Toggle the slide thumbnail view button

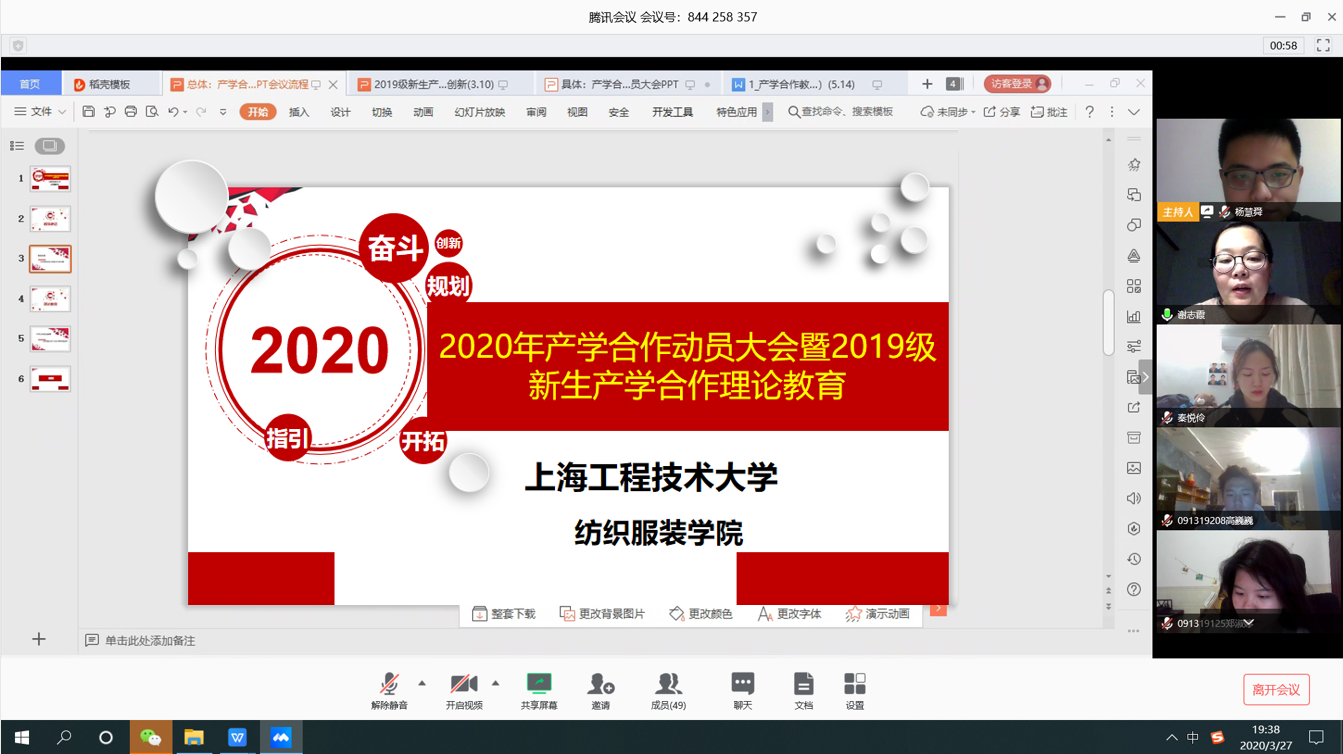point(49,146)
